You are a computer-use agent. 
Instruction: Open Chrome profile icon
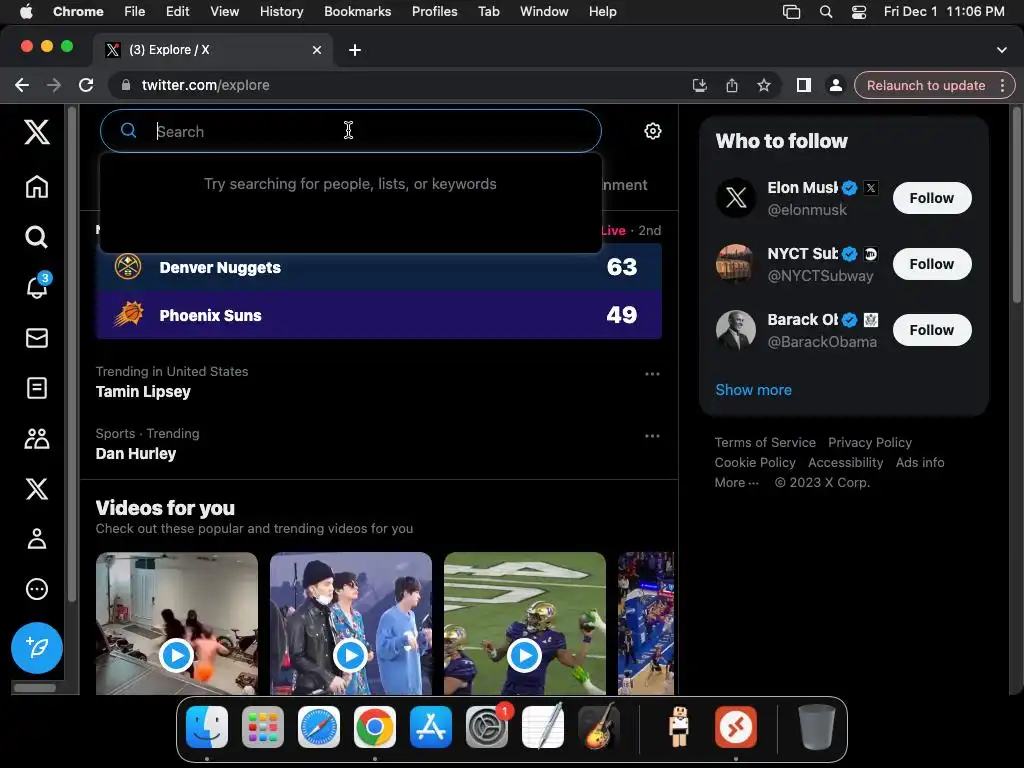(835, 86)
